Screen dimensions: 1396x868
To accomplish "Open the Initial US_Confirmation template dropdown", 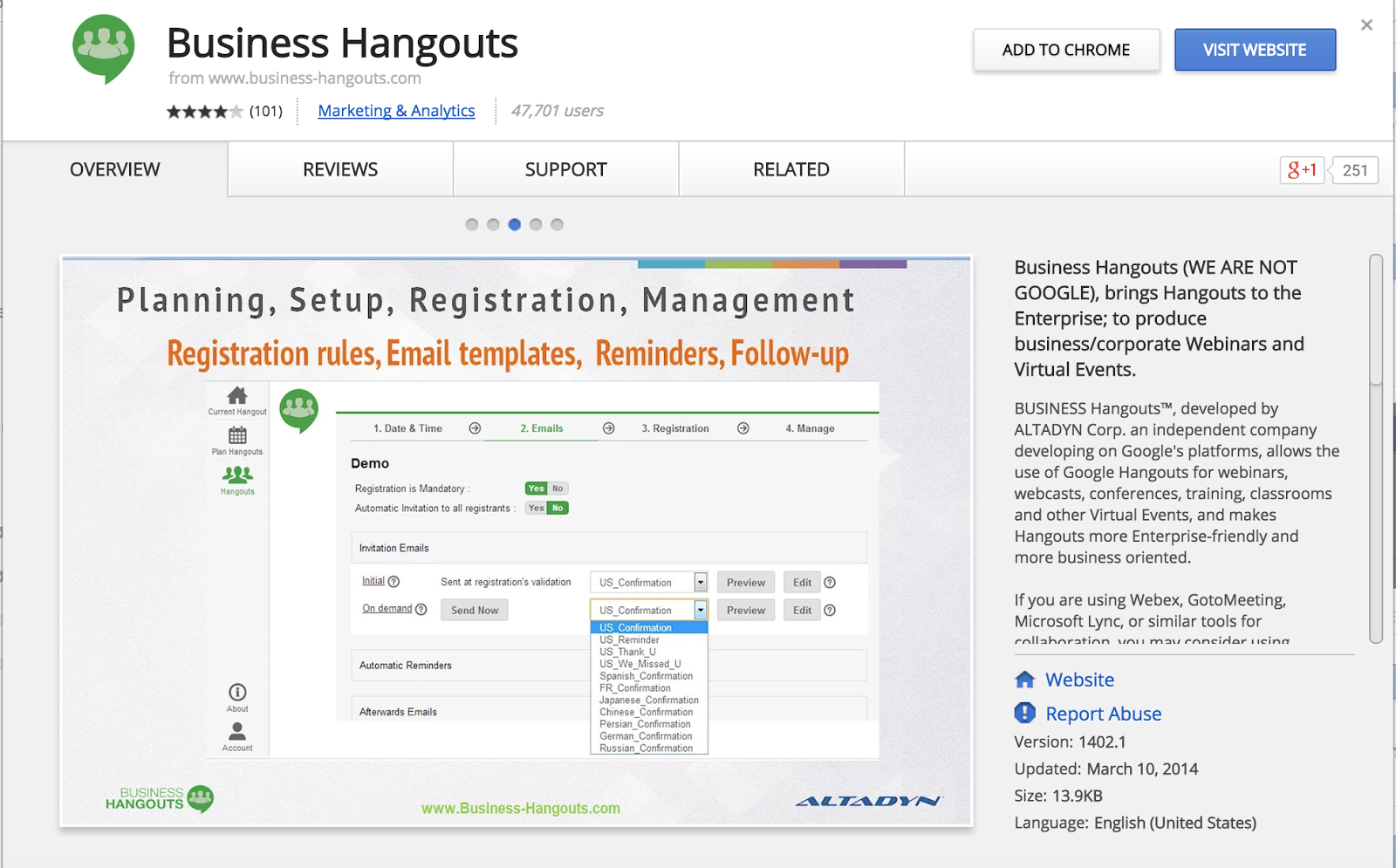I will (x=700, y=581).
